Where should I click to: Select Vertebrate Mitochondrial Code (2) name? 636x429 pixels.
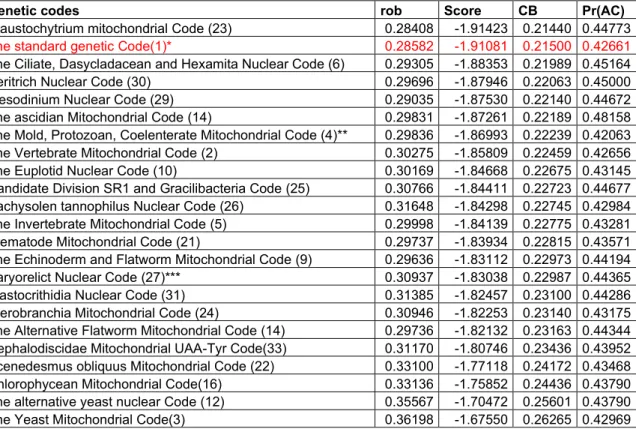point(109,153)
